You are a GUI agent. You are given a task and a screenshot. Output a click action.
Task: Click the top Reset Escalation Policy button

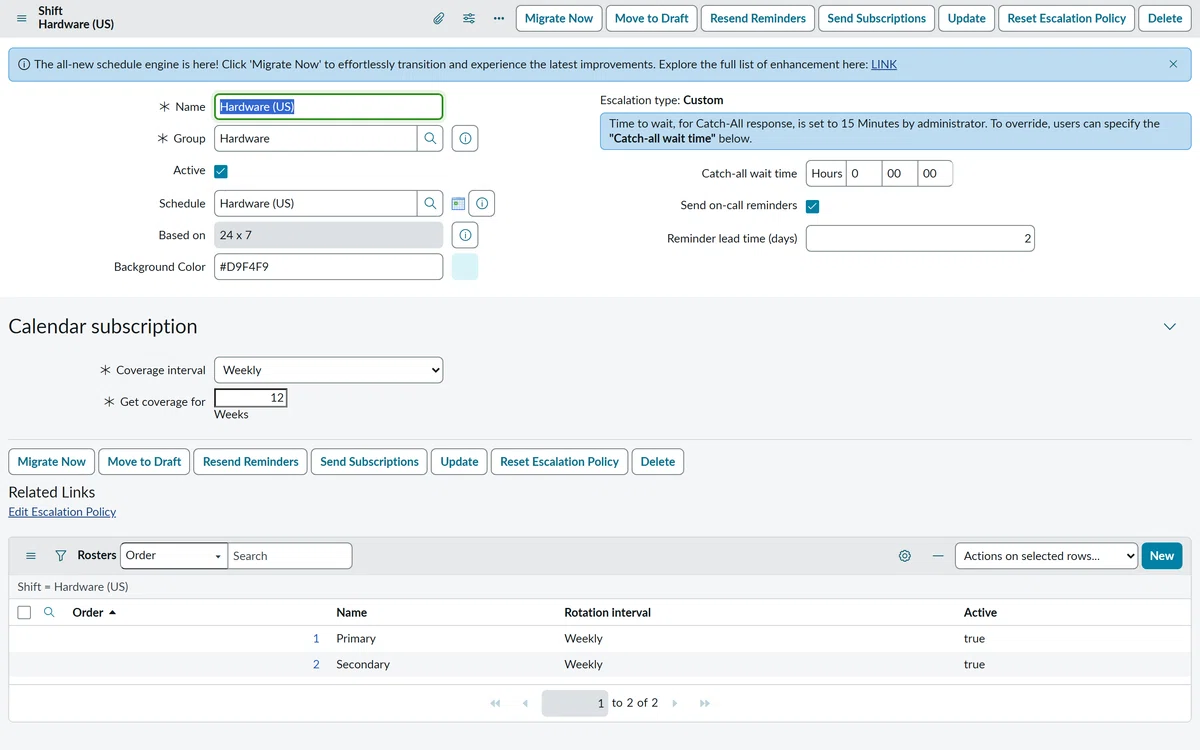pos(1067,18)
